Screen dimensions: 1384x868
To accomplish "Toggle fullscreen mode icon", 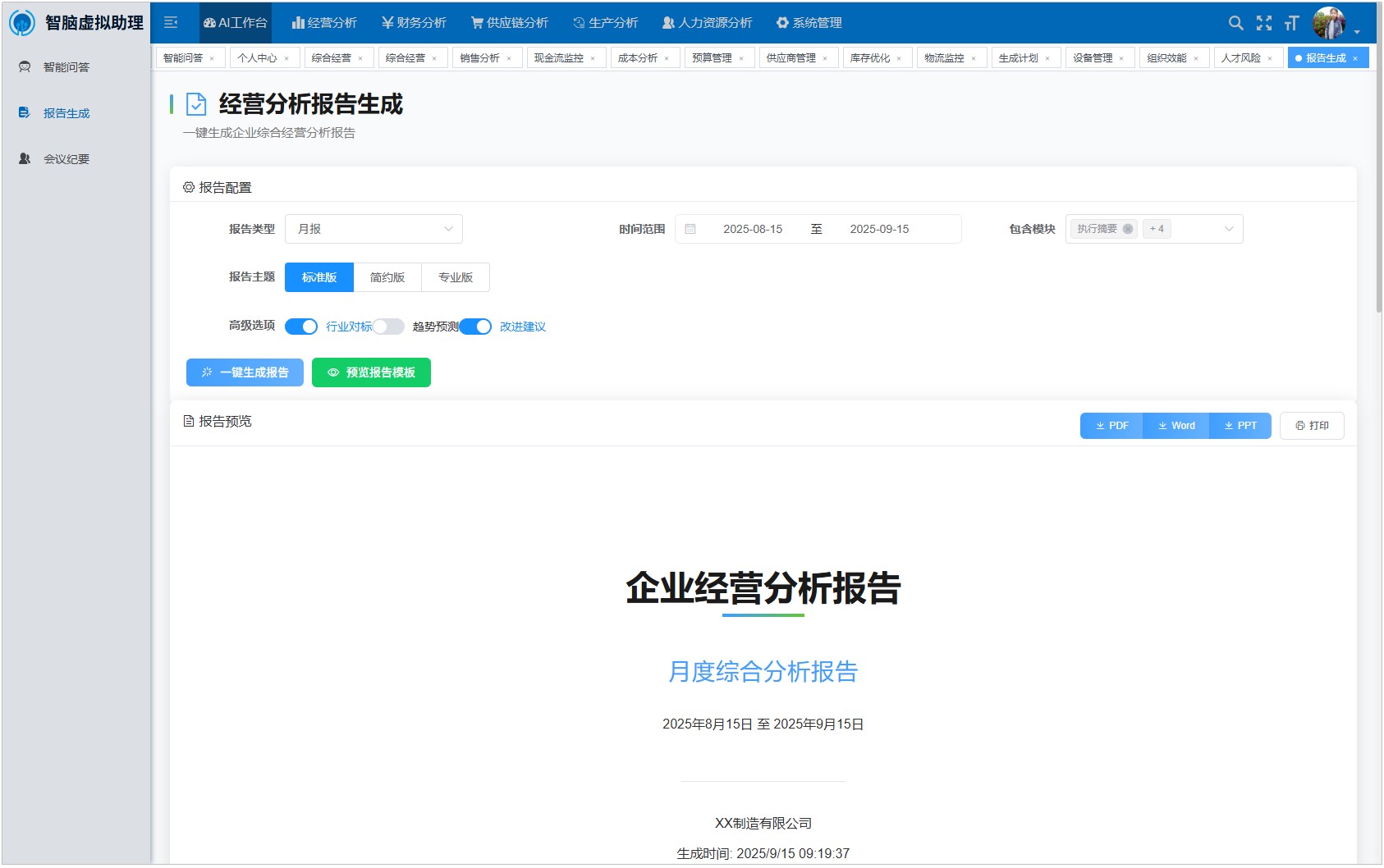I will click(1264, 23).
